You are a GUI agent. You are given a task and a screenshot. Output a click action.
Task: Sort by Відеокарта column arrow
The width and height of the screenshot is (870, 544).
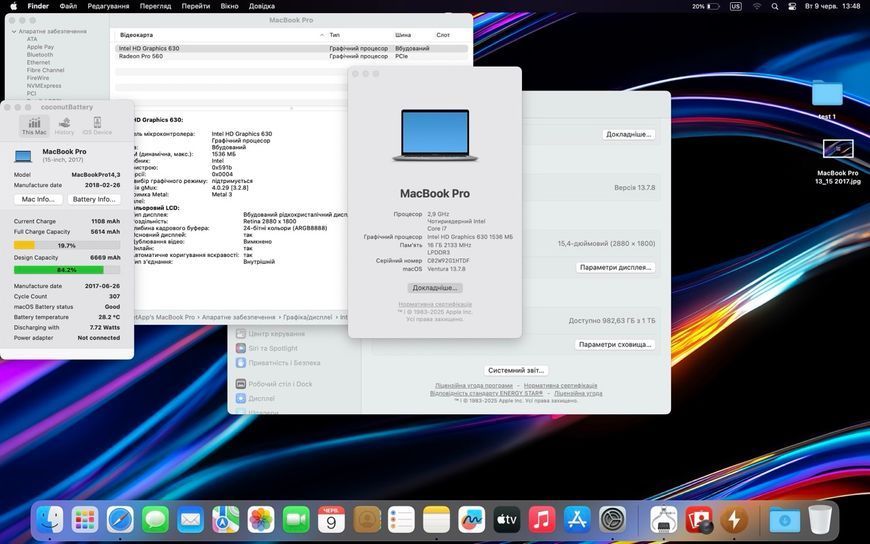pyautogui.click(x=322, y=35)
